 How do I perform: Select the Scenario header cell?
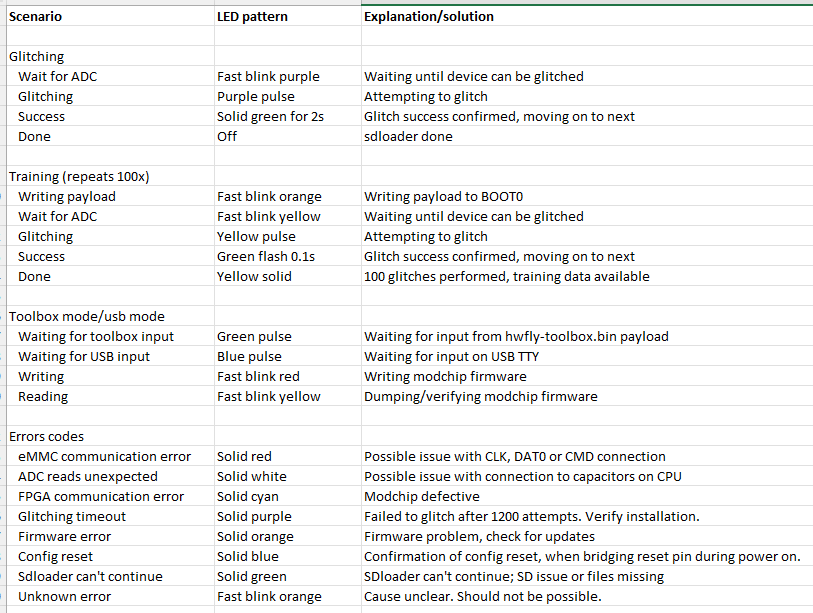[x=110, y=16]
